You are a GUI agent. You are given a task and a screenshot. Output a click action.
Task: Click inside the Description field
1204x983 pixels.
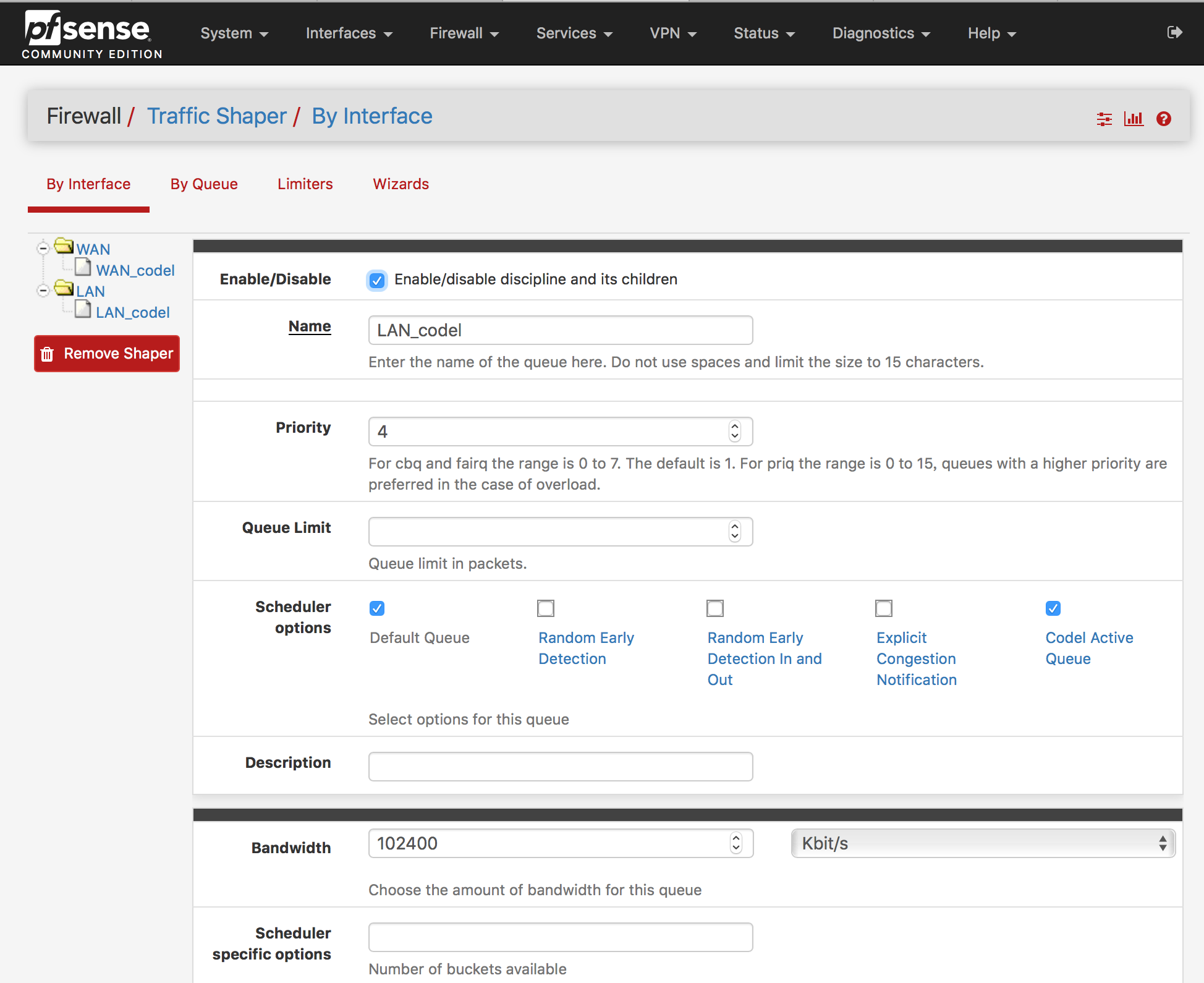click(x=559, y=766)
